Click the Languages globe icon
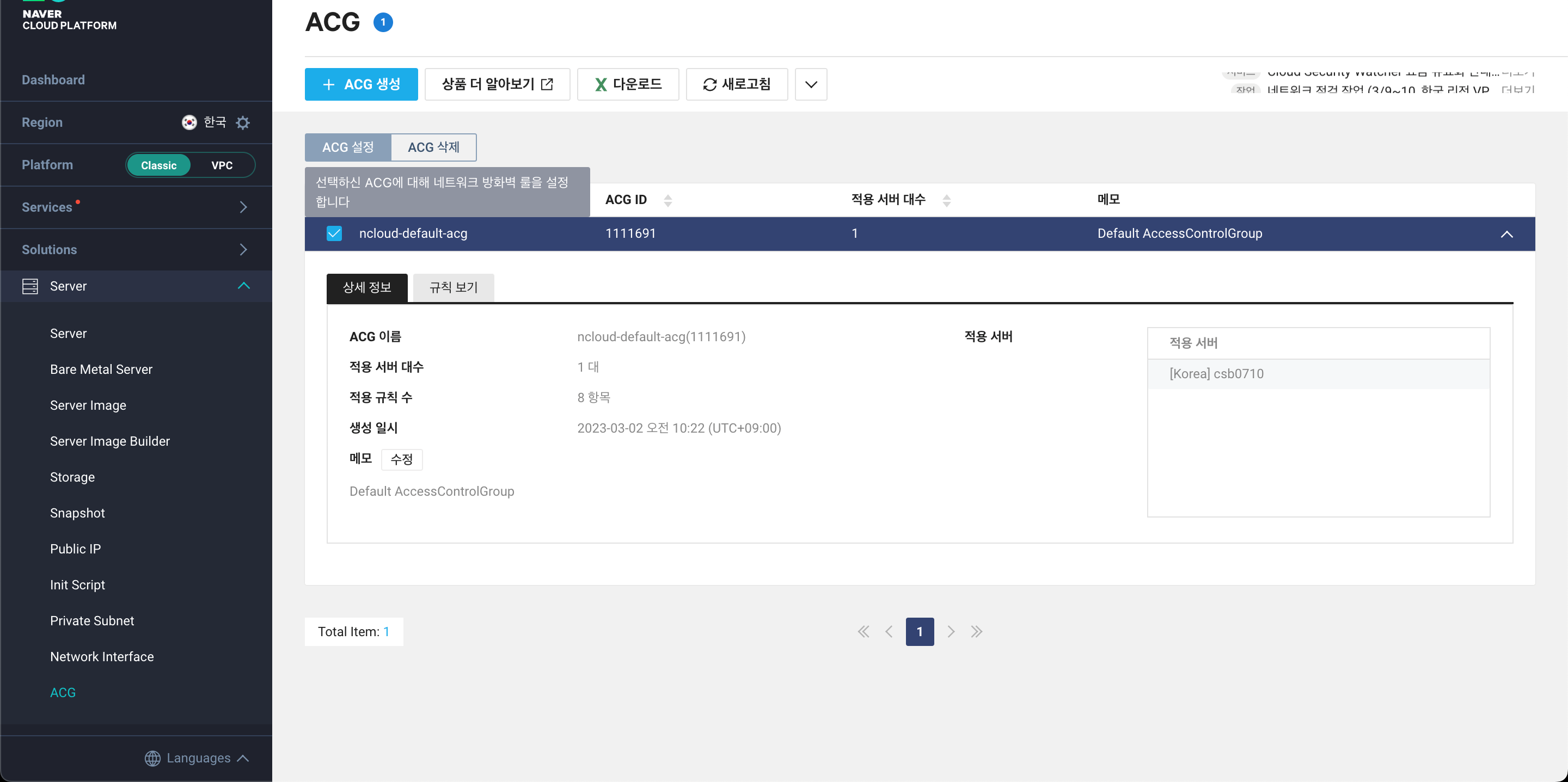The width and height of the screenshot is (1568, 782). [152, 758]
